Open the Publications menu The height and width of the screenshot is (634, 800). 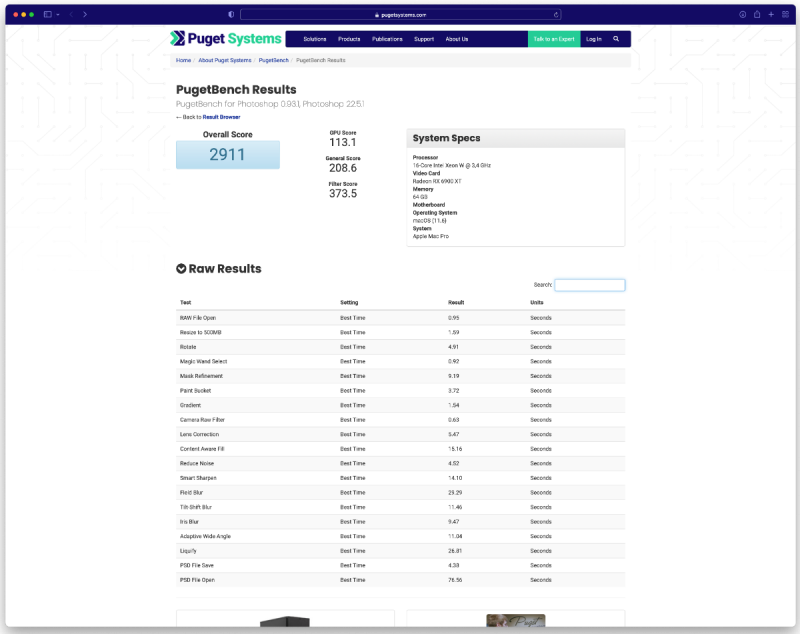[387, 39]
